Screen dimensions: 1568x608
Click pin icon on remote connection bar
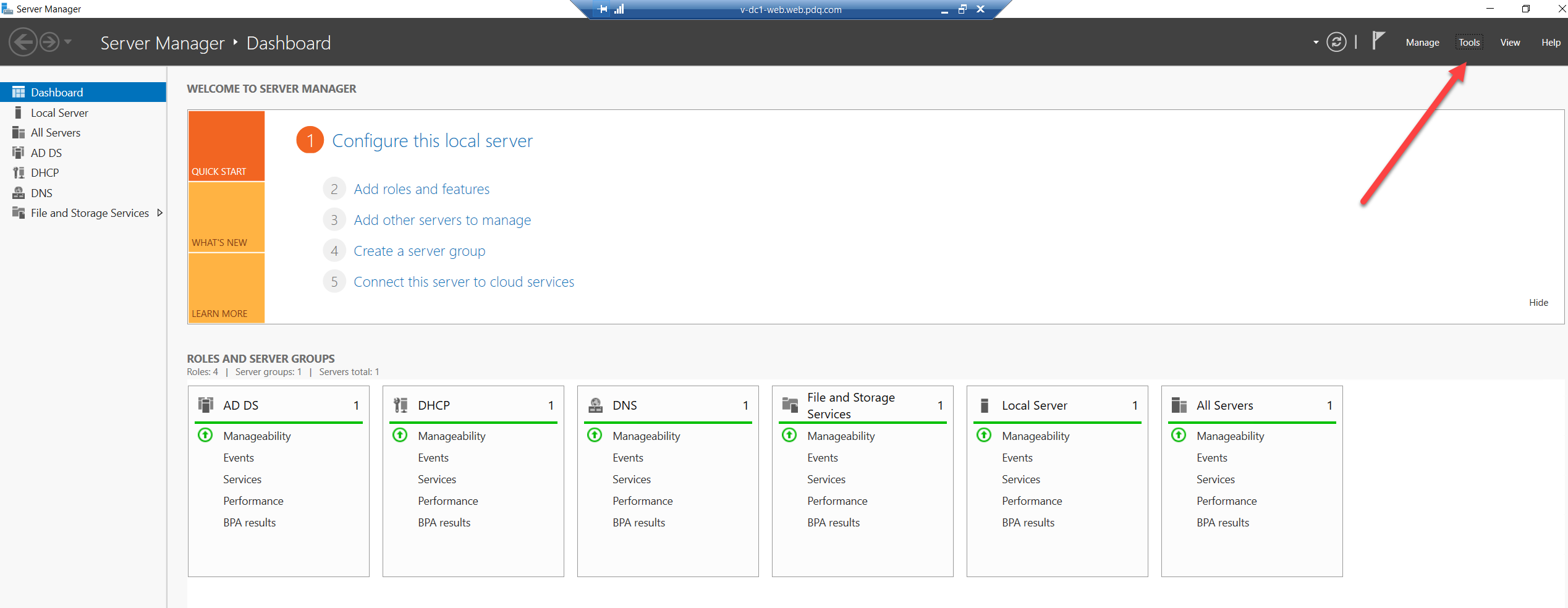603,9
